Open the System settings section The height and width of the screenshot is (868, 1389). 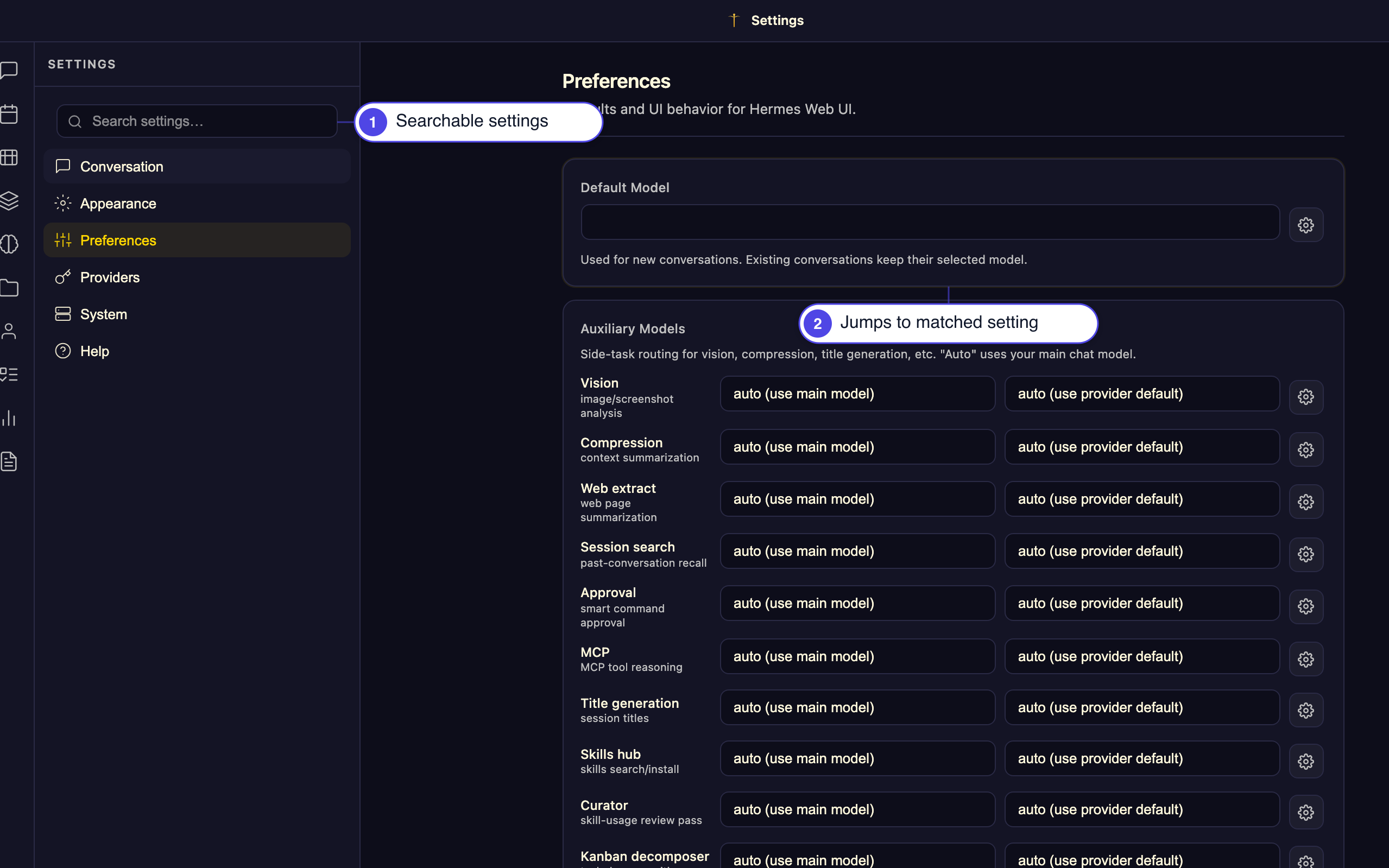tap(197, 314)
